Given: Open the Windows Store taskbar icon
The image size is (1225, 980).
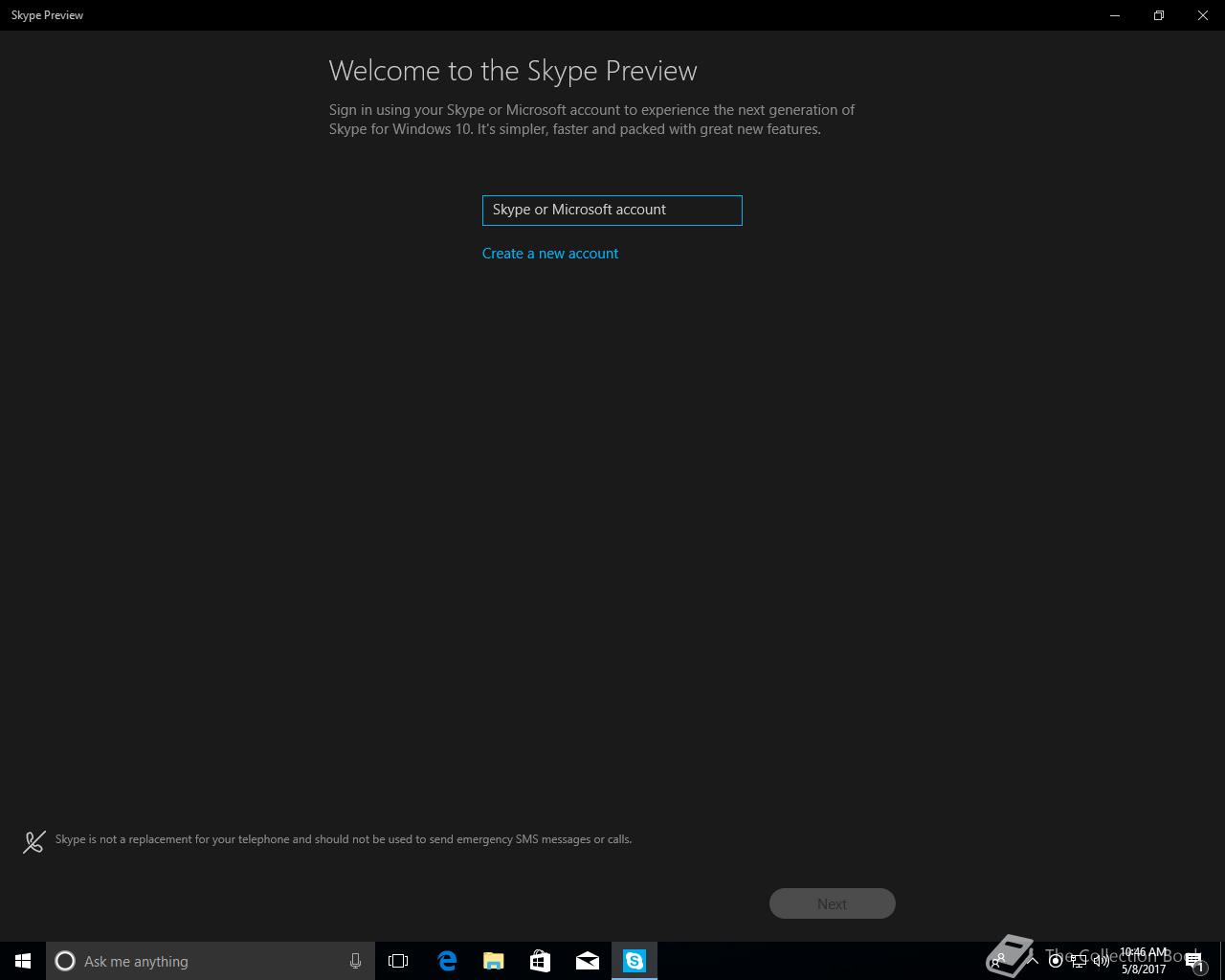Looking at the screenshot, I should click(541, 961).
